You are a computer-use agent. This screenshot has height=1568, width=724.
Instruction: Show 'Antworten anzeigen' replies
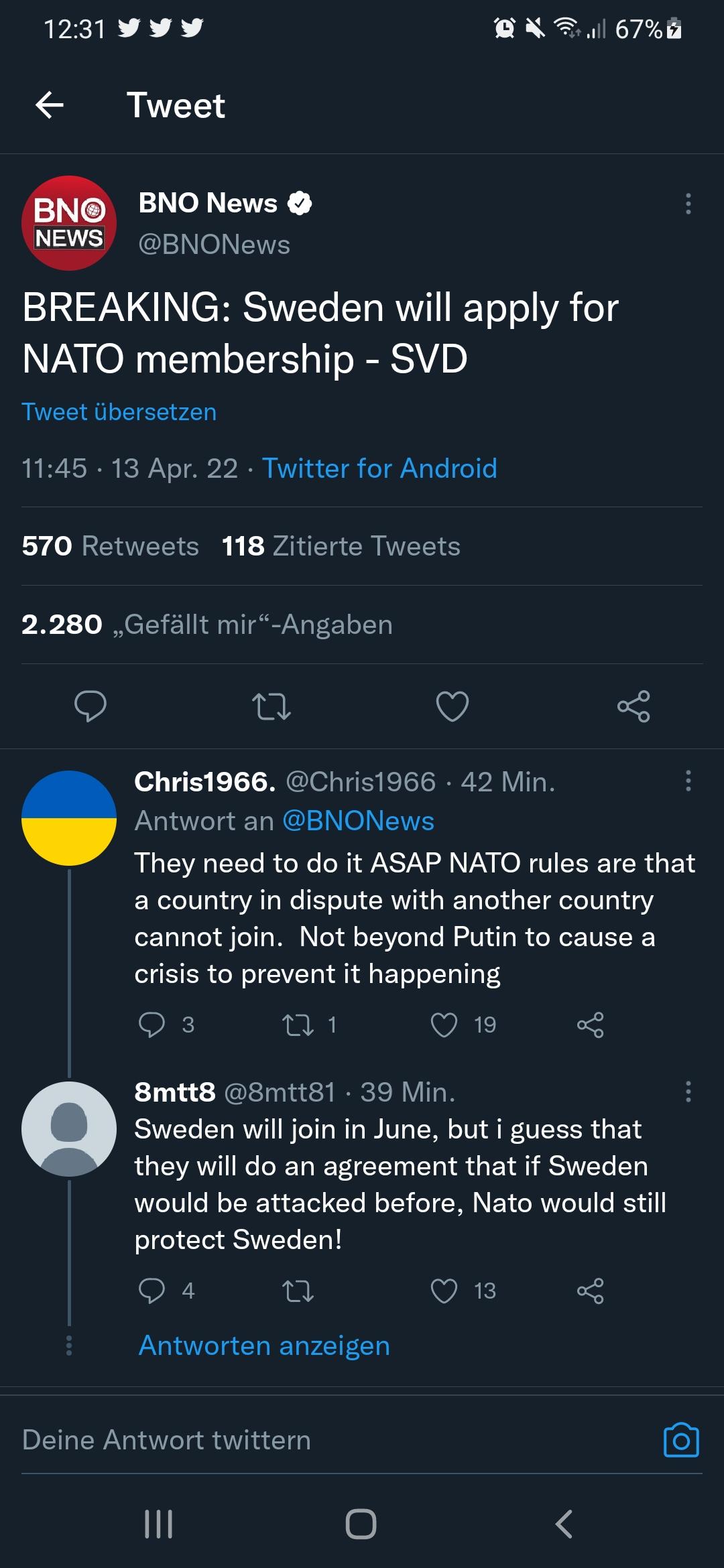tap(264, 1346)
